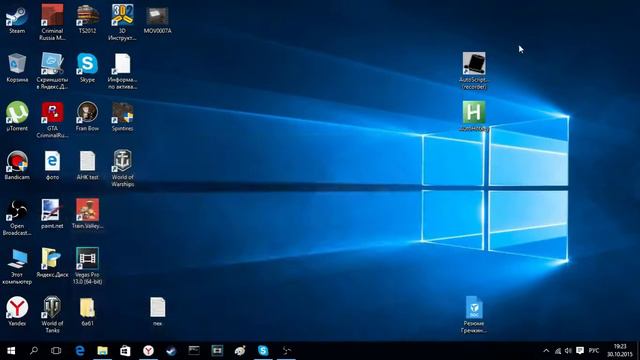Open Task View on taskbar
This screenshot has width=640, height=360.
(x=56, y=351)
